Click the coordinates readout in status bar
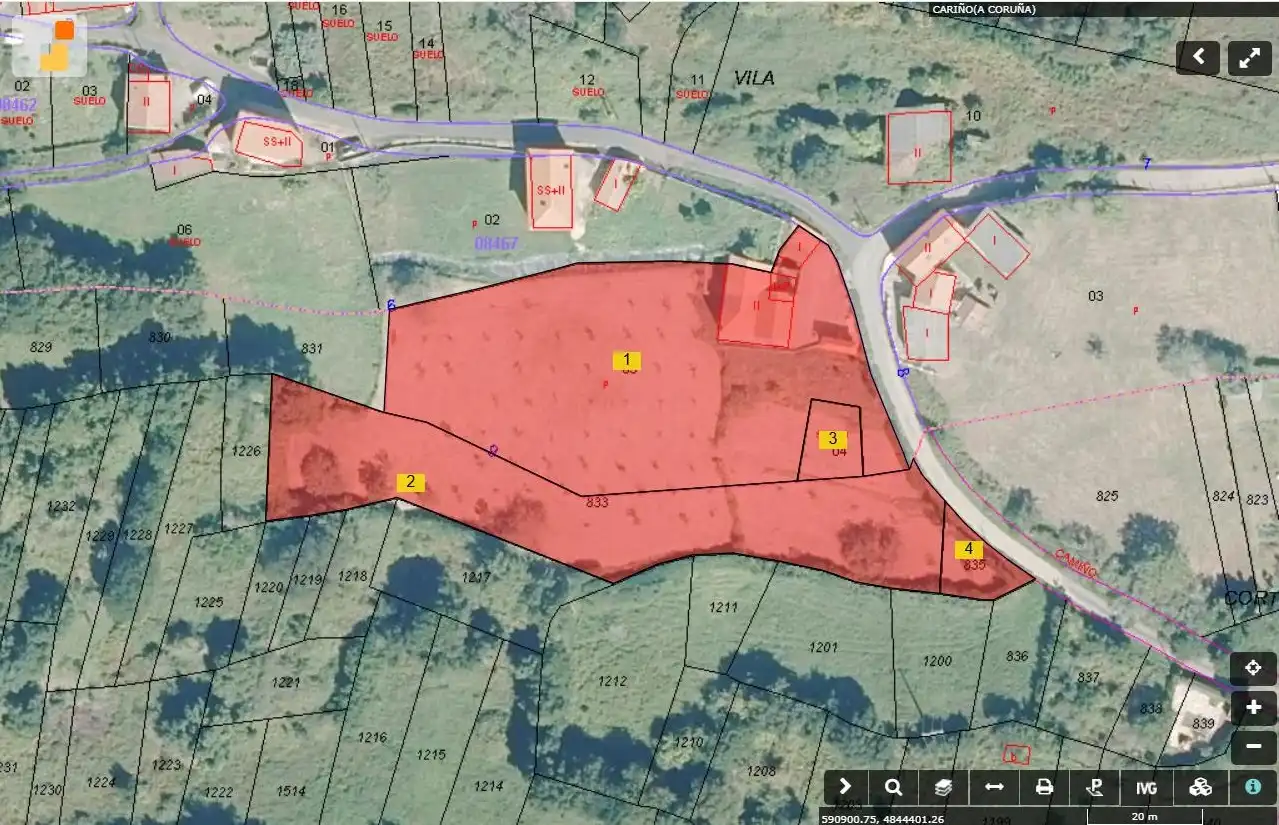Viewport: 1279px width, 825px height. 883,818
